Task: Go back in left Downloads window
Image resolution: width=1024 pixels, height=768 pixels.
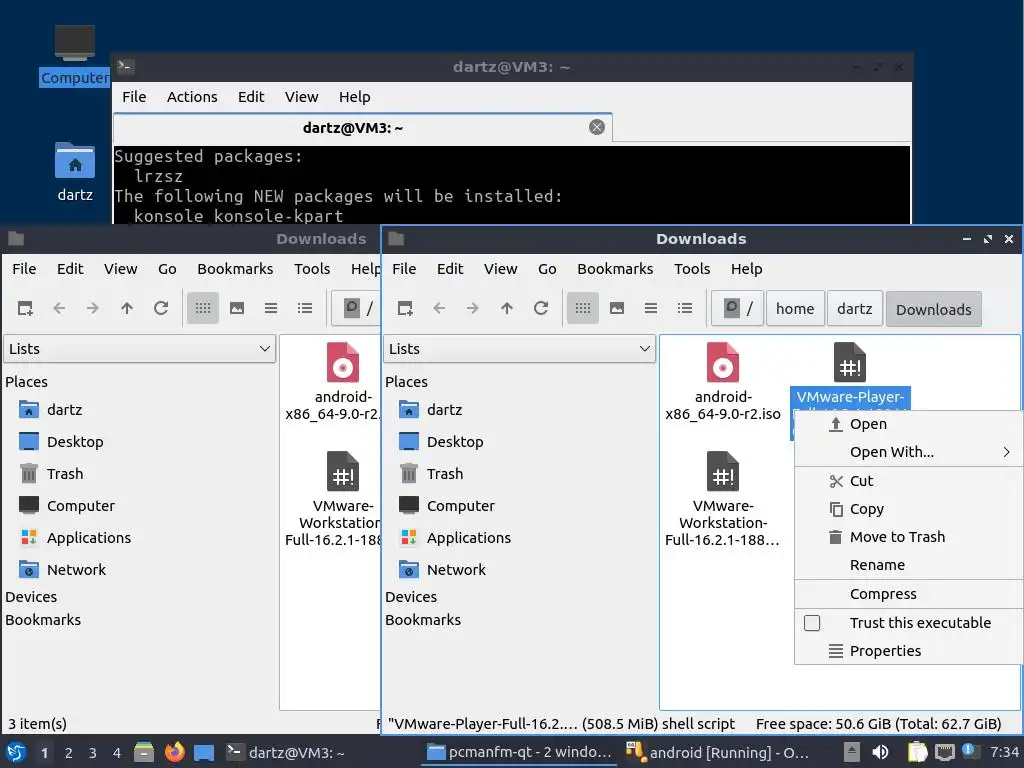Action: pyautogui.click(x=59, y=308)
